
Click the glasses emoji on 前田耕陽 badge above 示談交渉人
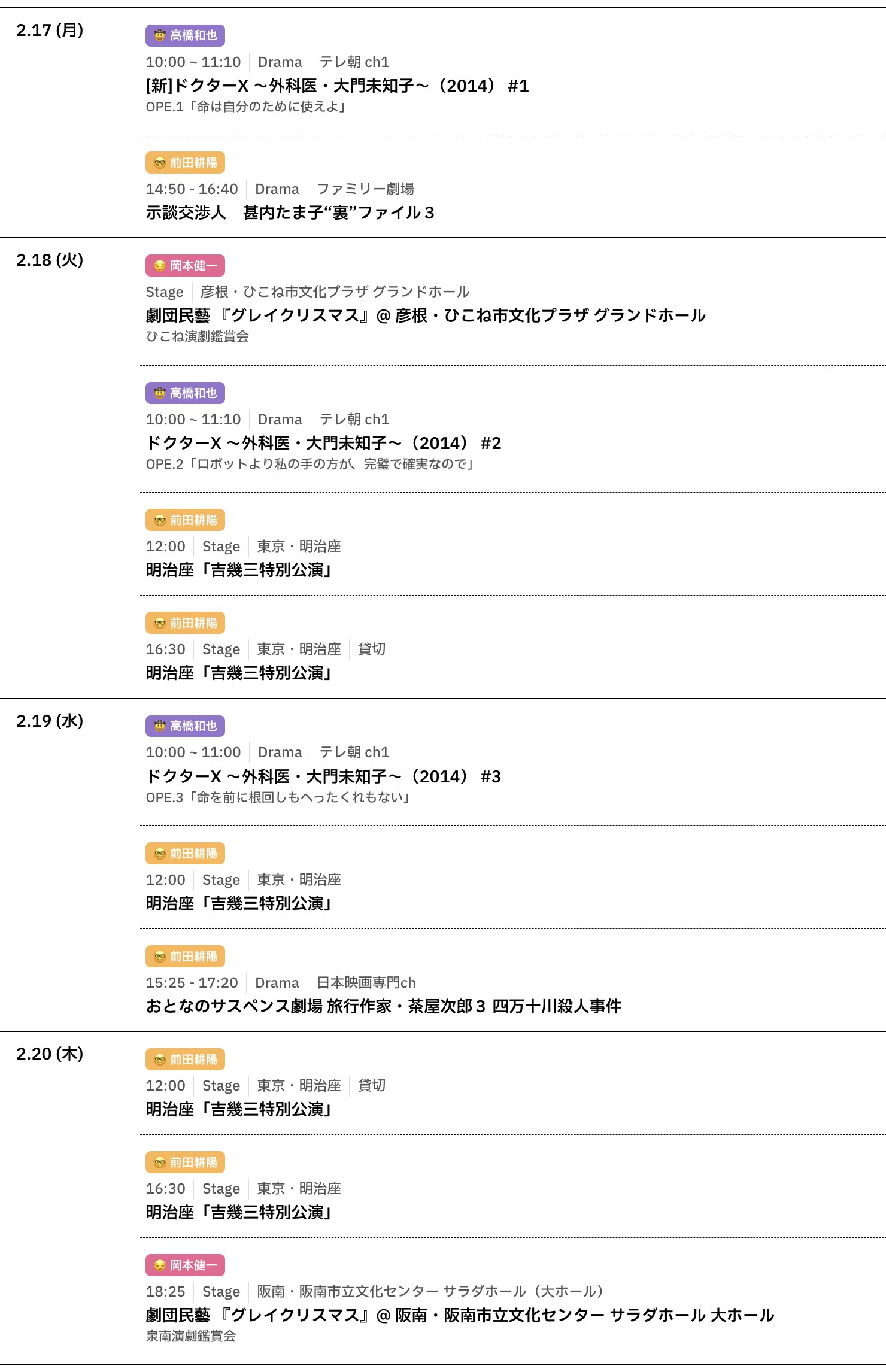pos(159,163)
